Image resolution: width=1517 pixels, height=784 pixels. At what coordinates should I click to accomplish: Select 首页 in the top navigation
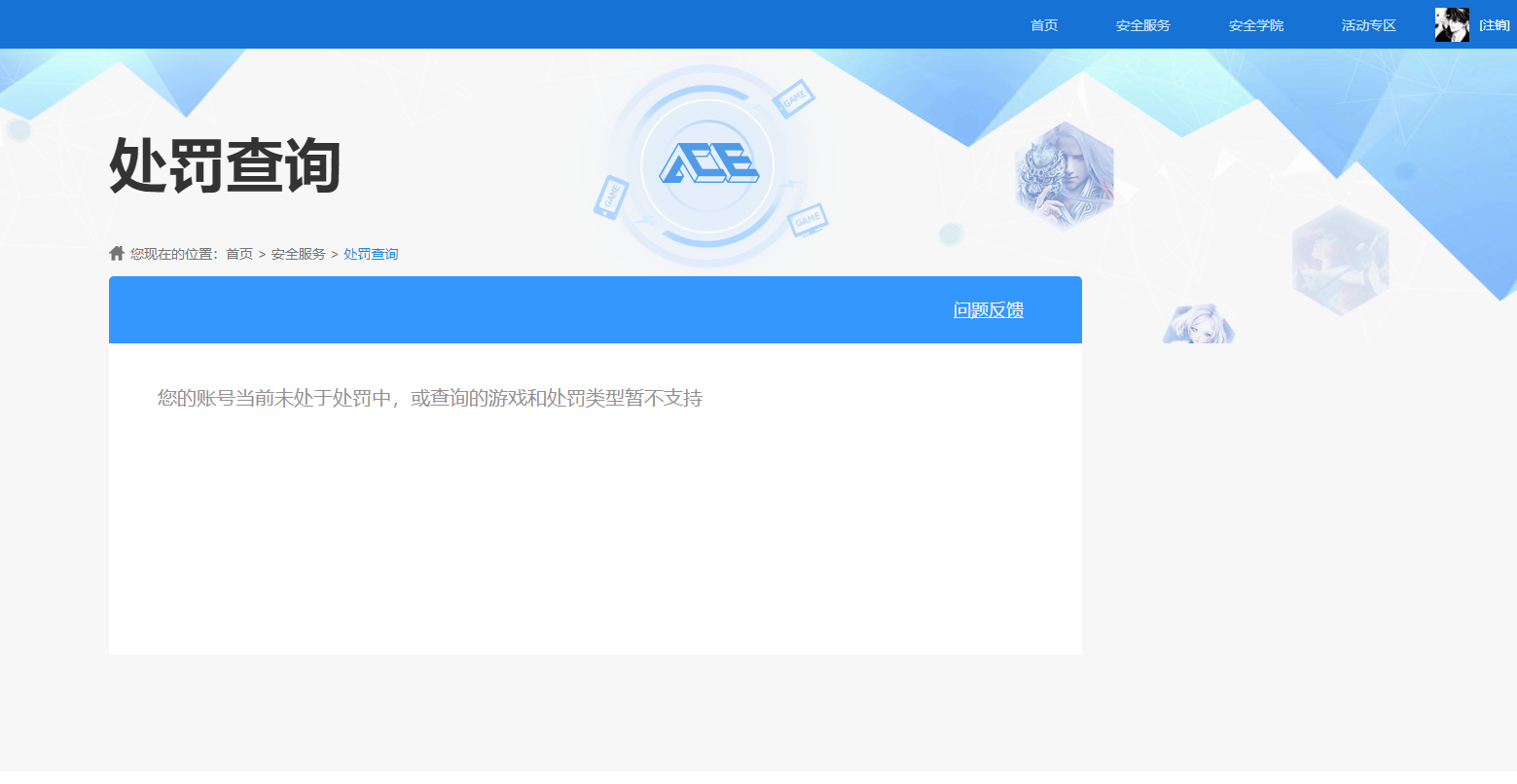coord(1042,24)
